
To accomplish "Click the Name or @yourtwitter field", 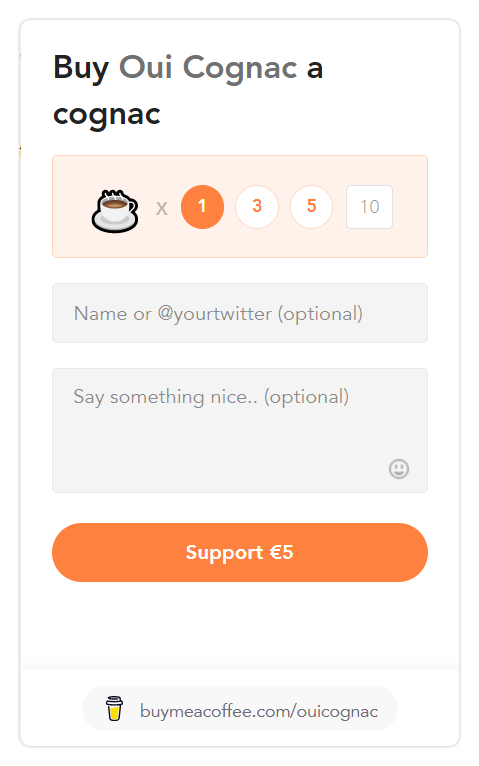I will 240,313.
